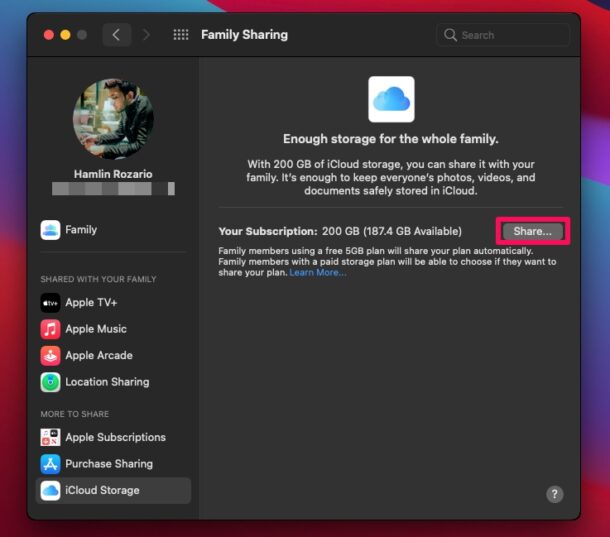
Task: Click the Family sidebar icon
Action: tap(50, 230)
